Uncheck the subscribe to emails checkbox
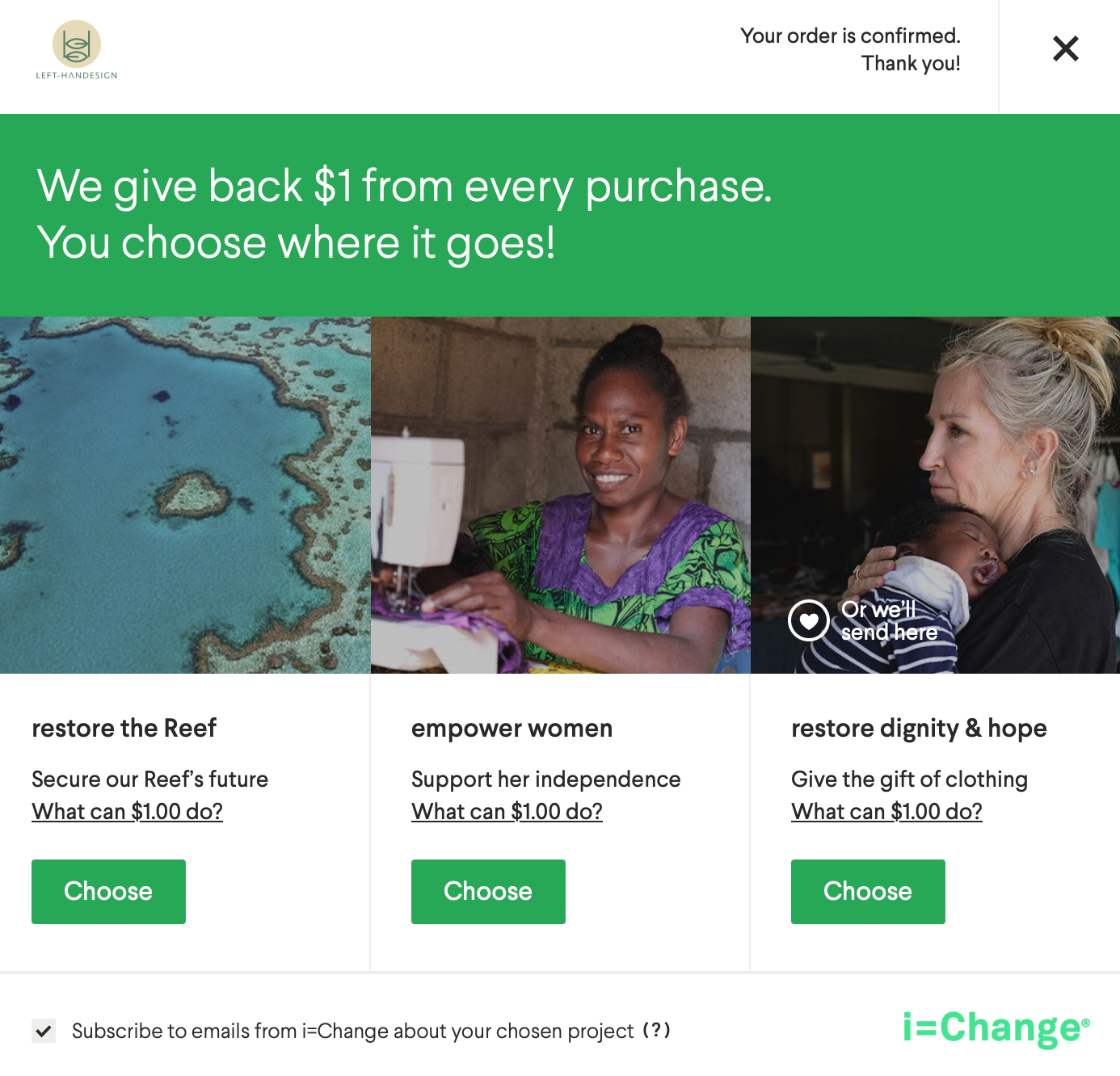The image size is (1120, 1076). coord(44,1031)
